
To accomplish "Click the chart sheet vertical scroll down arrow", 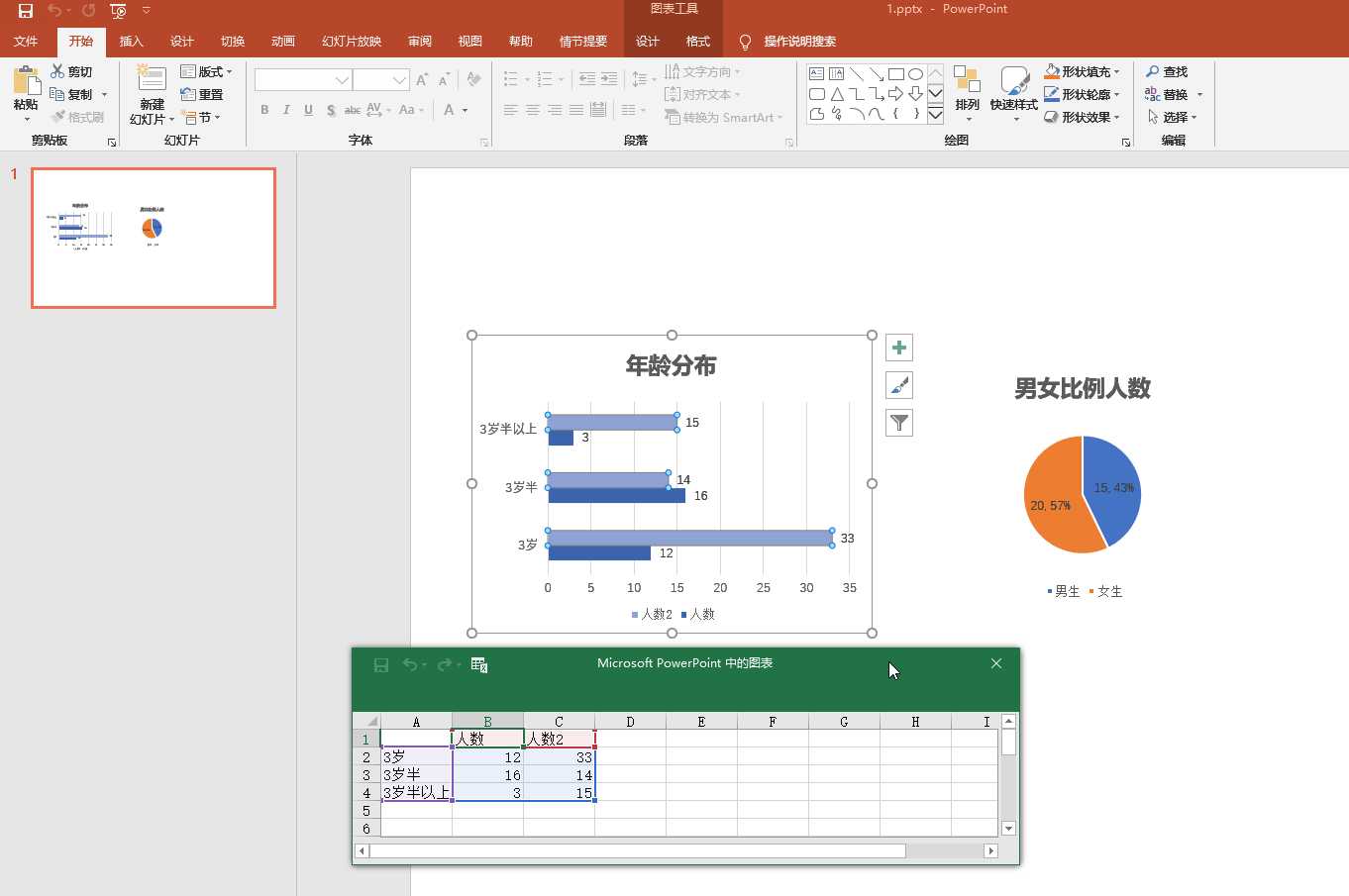I will (x=1008, y=829).
